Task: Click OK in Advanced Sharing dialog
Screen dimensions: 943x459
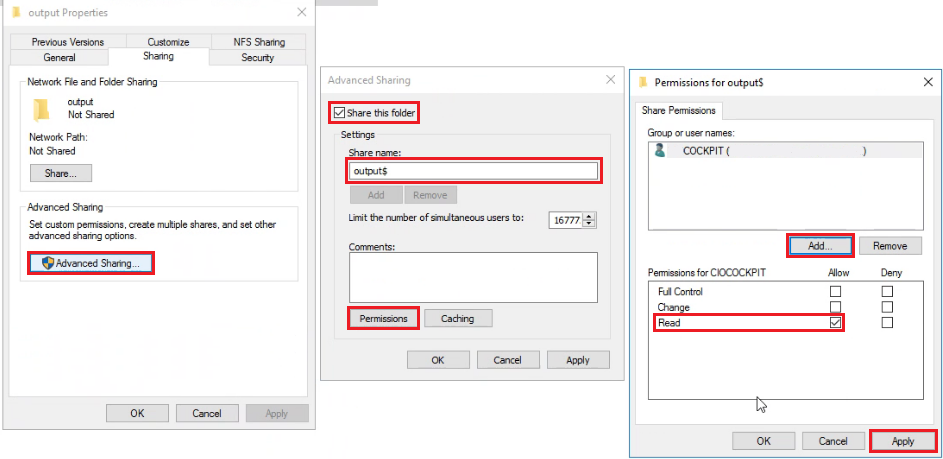Action: (438, 360)
